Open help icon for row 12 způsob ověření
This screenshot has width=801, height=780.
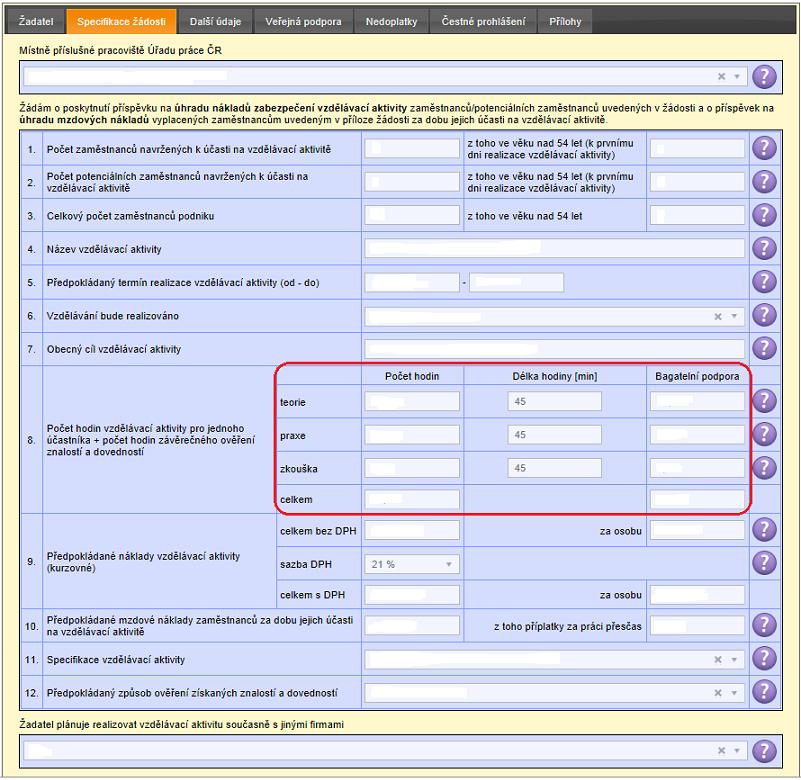(x=764, y=692)
